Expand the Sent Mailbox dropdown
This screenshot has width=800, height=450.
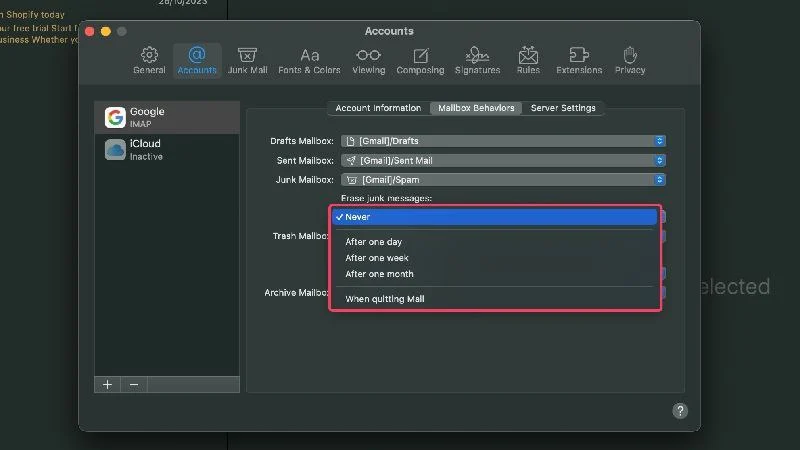click(503, 160)
